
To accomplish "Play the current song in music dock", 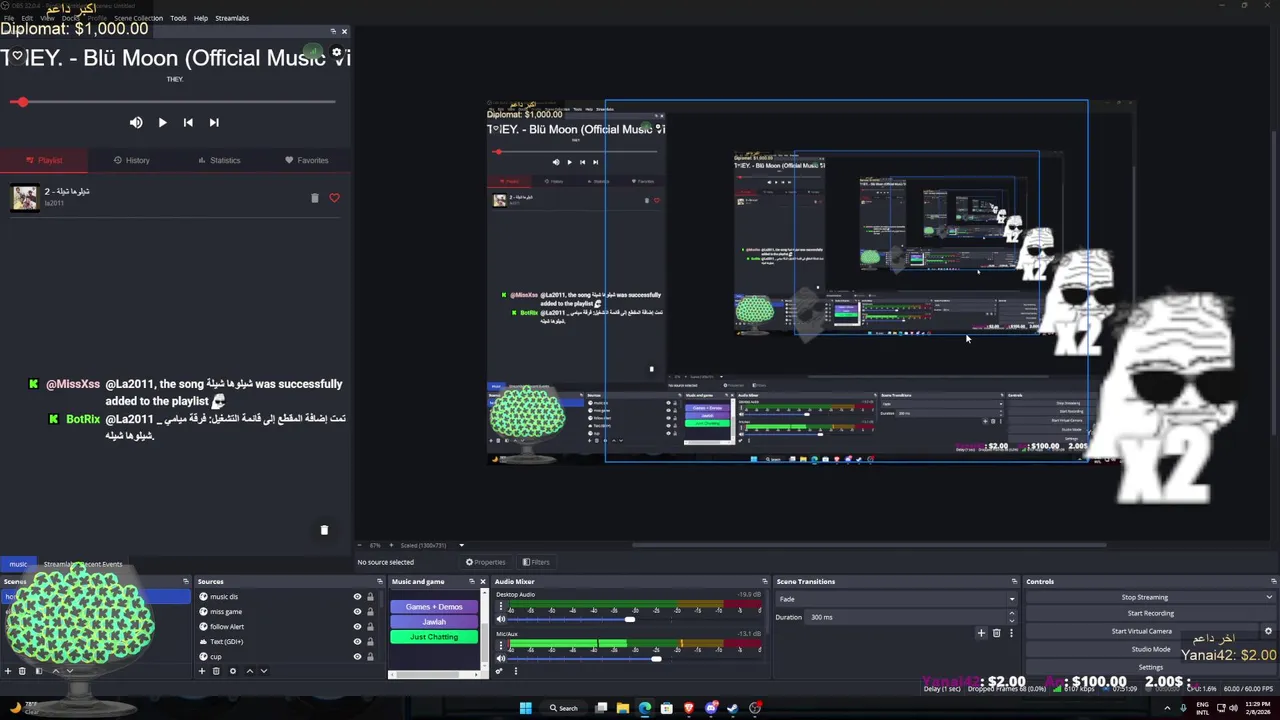I will (162, 122).
